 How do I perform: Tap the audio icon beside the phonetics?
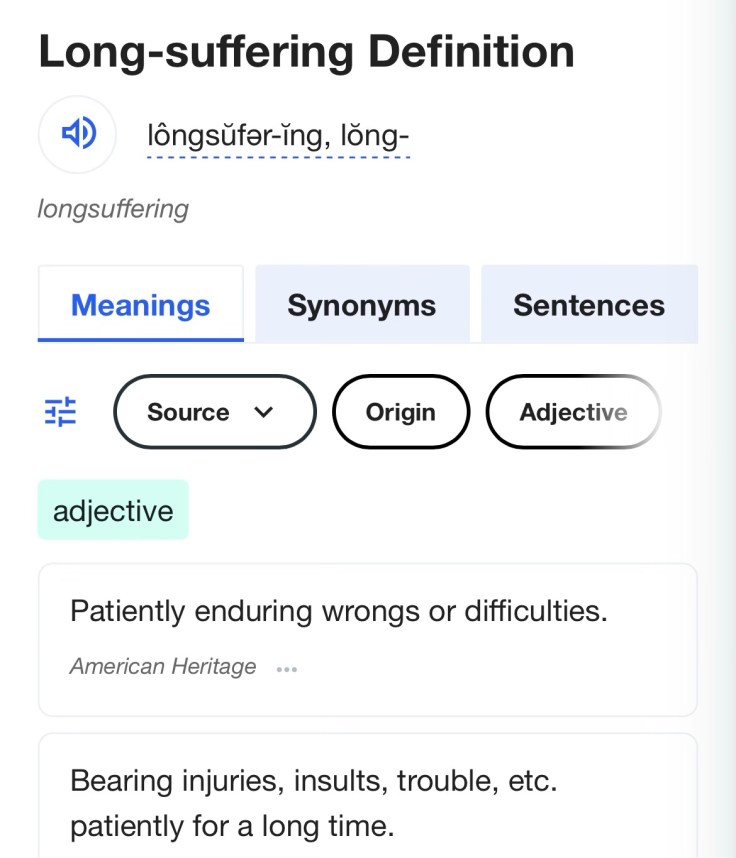[x=77, y=134]
